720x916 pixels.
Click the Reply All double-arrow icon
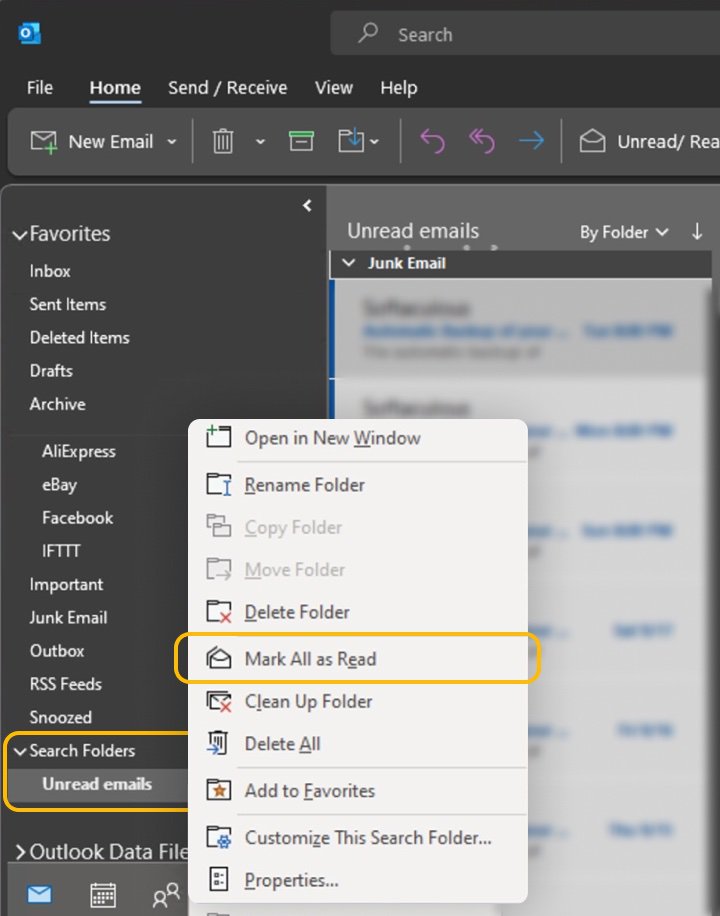click(x=482, y=141)
